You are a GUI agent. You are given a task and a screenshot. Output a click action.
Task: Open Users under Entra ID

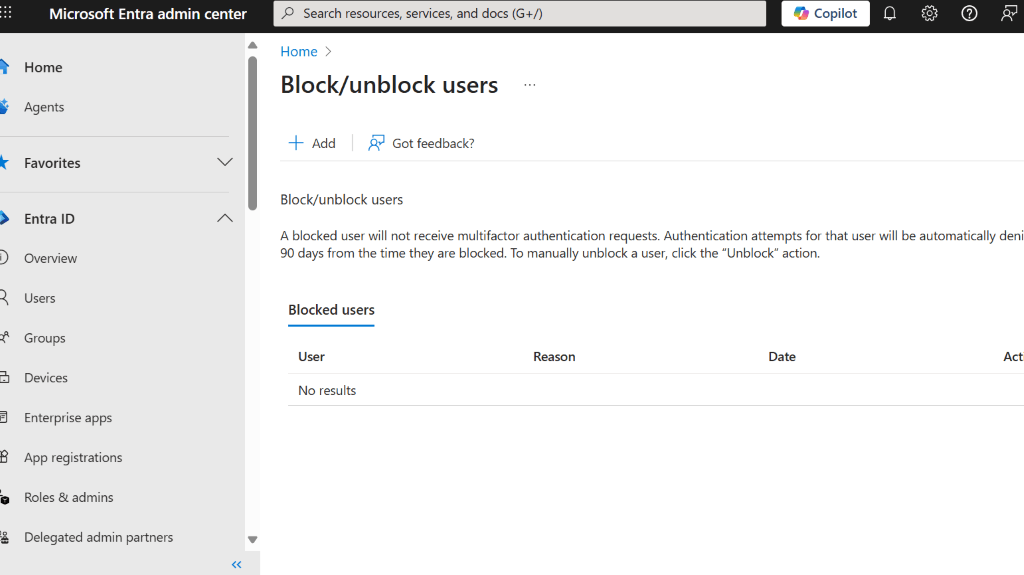[39, 298]
